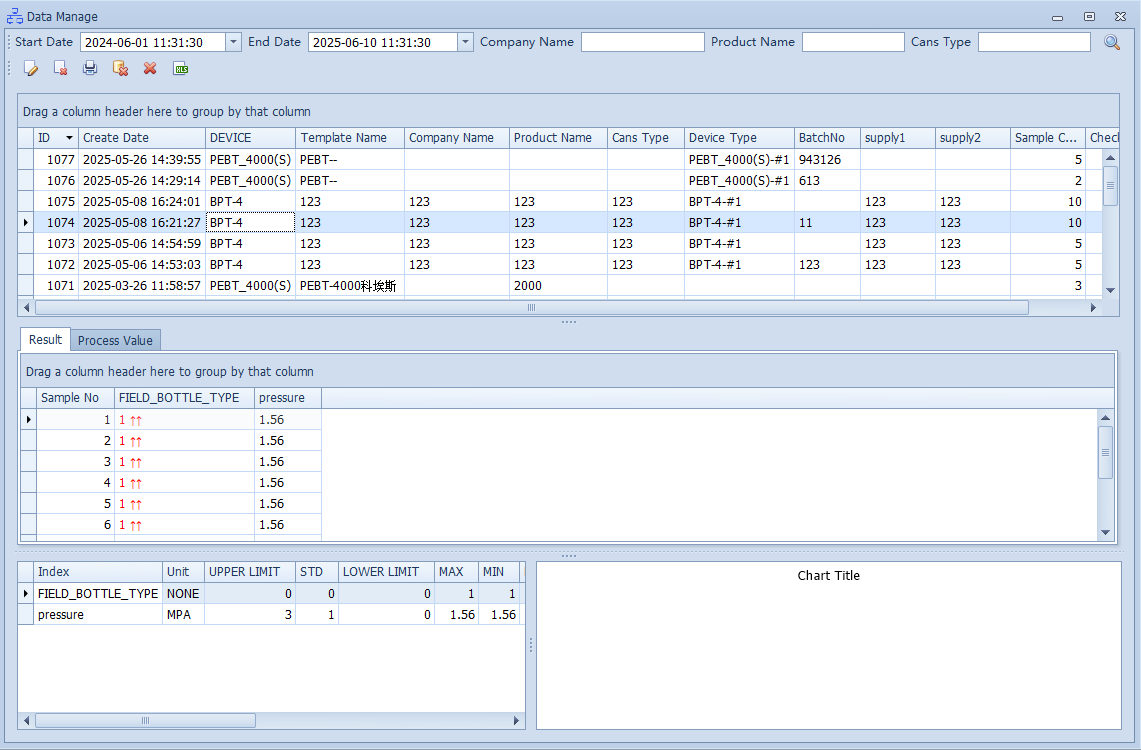Export data with the XLS icon
The width and height of the screenshot is (1141, 750).
[x=180, y=68]
